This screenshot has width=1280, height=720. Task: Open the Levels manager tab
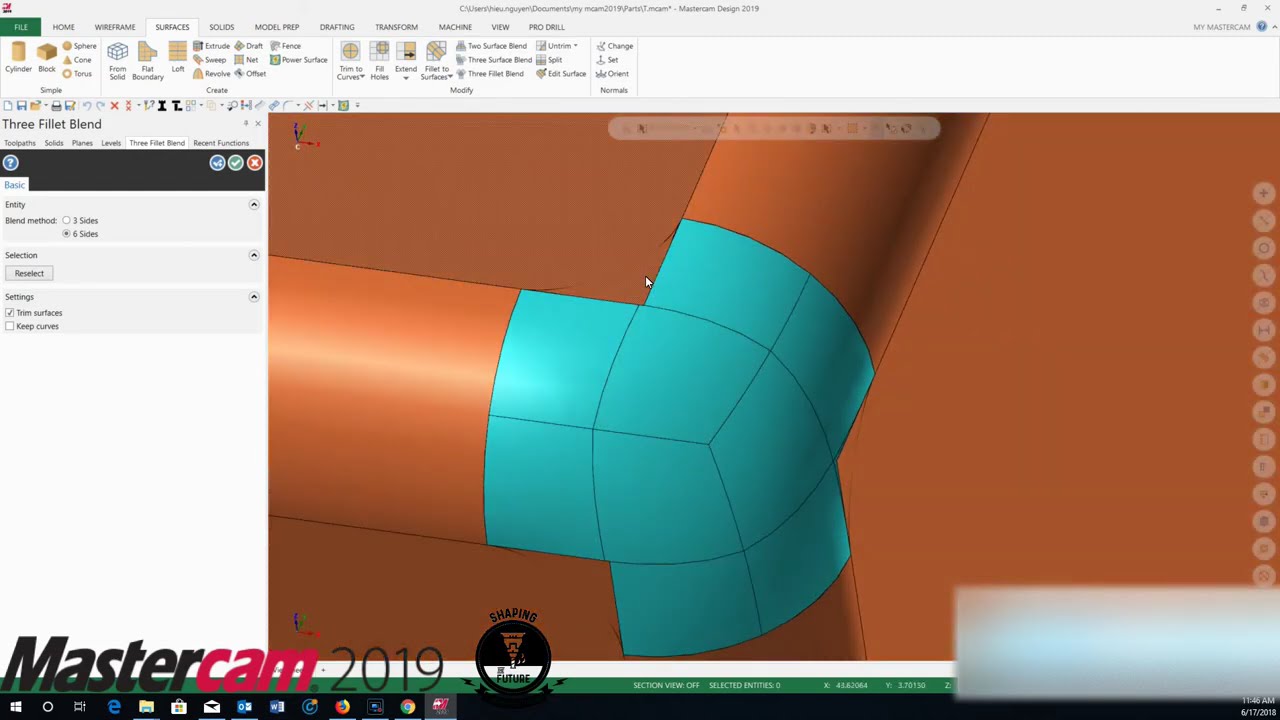111,143
